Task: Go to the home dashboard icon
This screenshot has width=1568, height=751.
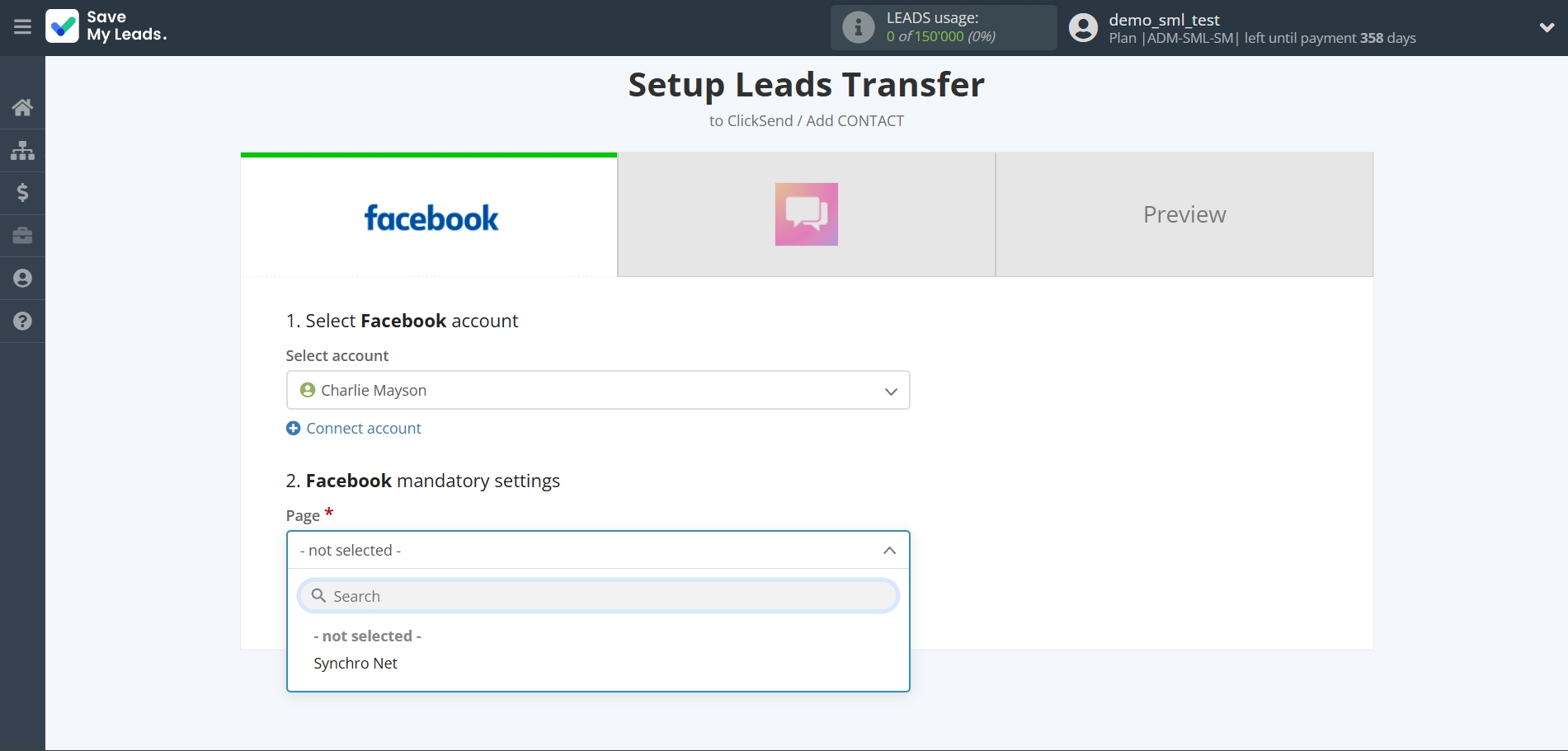Action: (x=22, y=107)
